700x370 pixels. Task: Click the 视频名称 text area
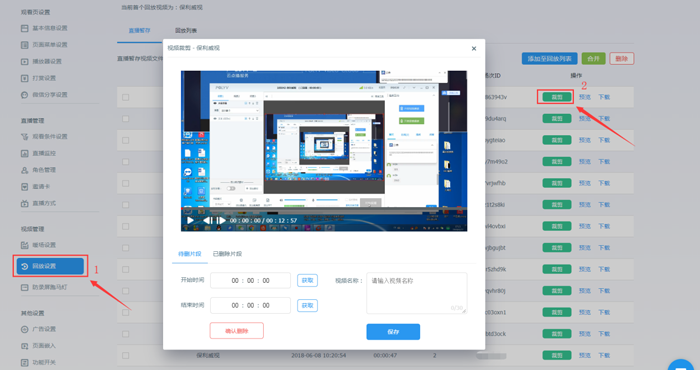417,293
